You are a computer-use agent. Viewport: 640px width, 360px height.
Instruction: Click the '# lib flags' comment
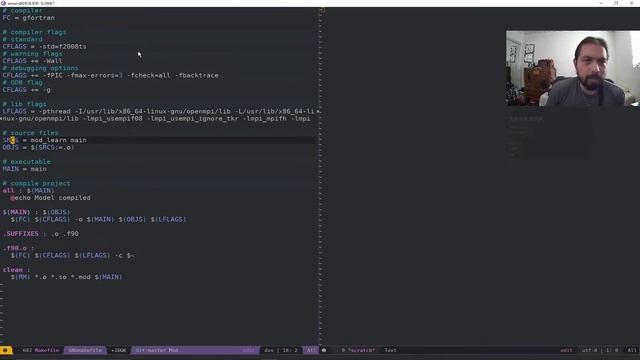[24, 104]
